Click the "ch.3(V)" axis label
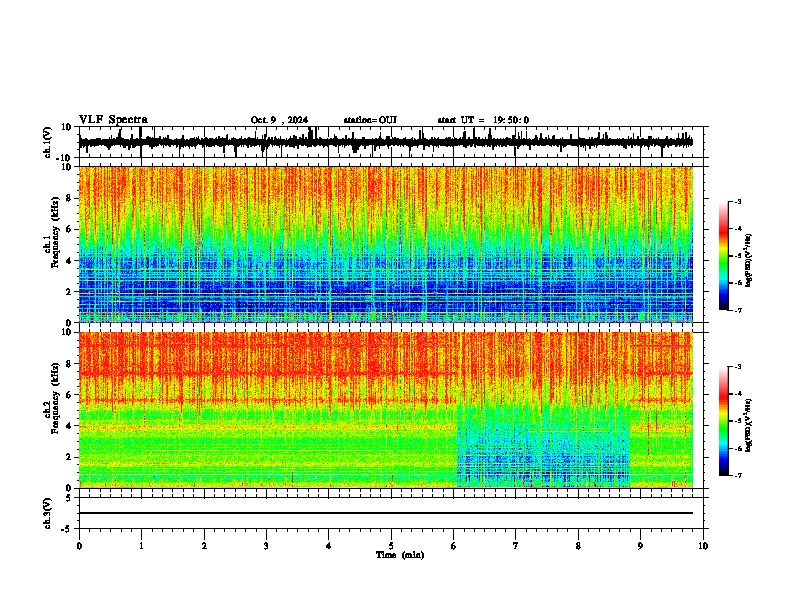The height and width of the screenshot is (612, 792). tap(48, 513)
